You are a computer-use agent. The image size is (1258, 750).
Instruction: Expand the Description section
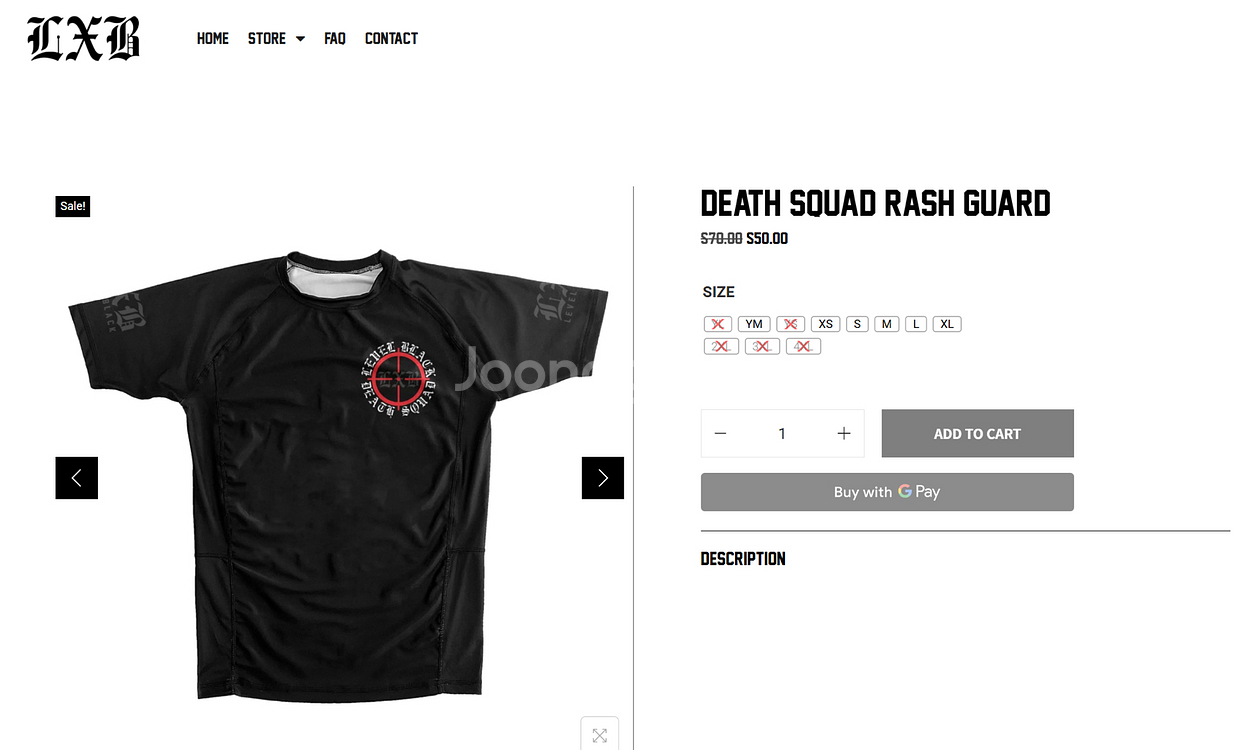click(743, 559)
